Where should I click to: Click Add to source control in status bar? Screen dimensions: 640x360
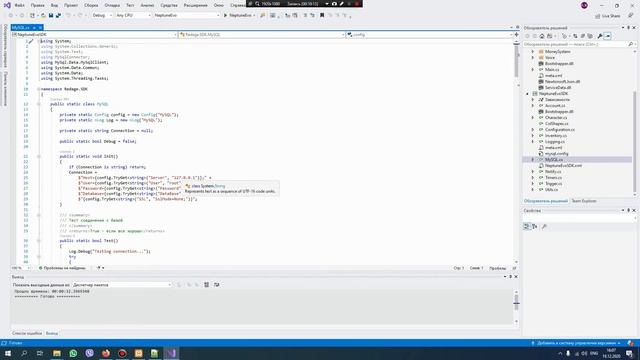point(576,343)
